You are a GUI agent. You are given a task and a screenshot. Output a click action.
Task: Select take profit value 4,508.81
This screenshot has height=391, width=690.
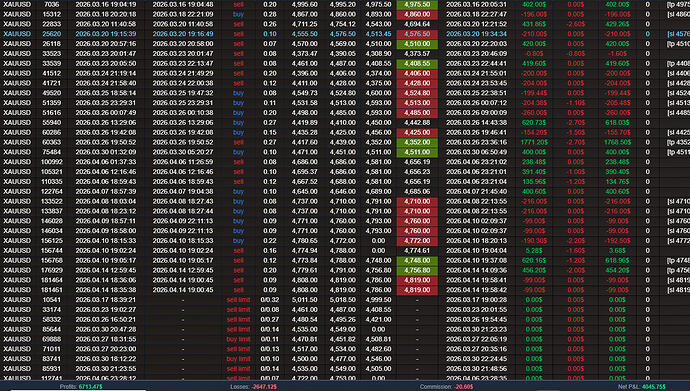[x=378, y=339]
